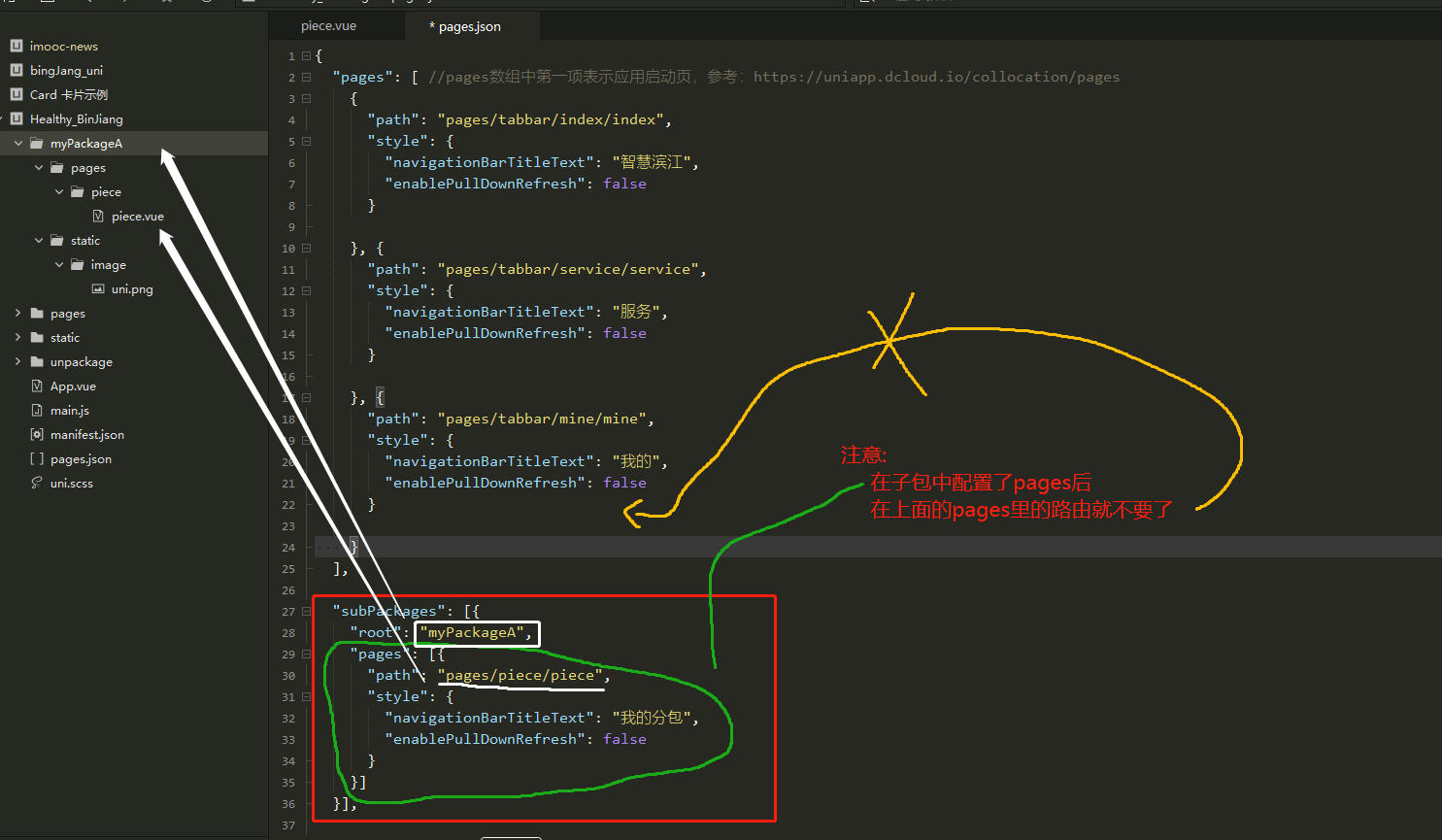The height and width of the screenshot is (840, 1442).
Task: Fold the pages block at line 29
Action: pyautogui.click(x=307, y=654)
